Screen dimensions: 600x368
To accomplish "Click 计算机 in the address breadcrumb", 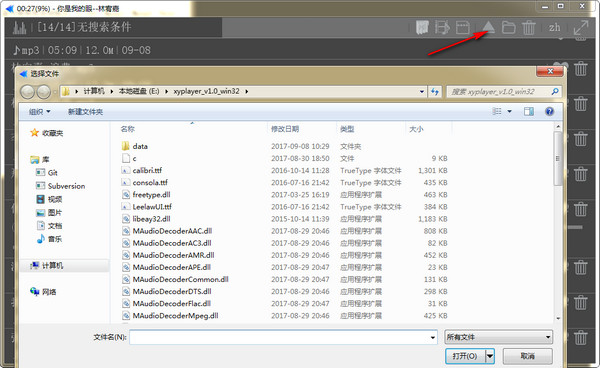I will tap(94, 91).
